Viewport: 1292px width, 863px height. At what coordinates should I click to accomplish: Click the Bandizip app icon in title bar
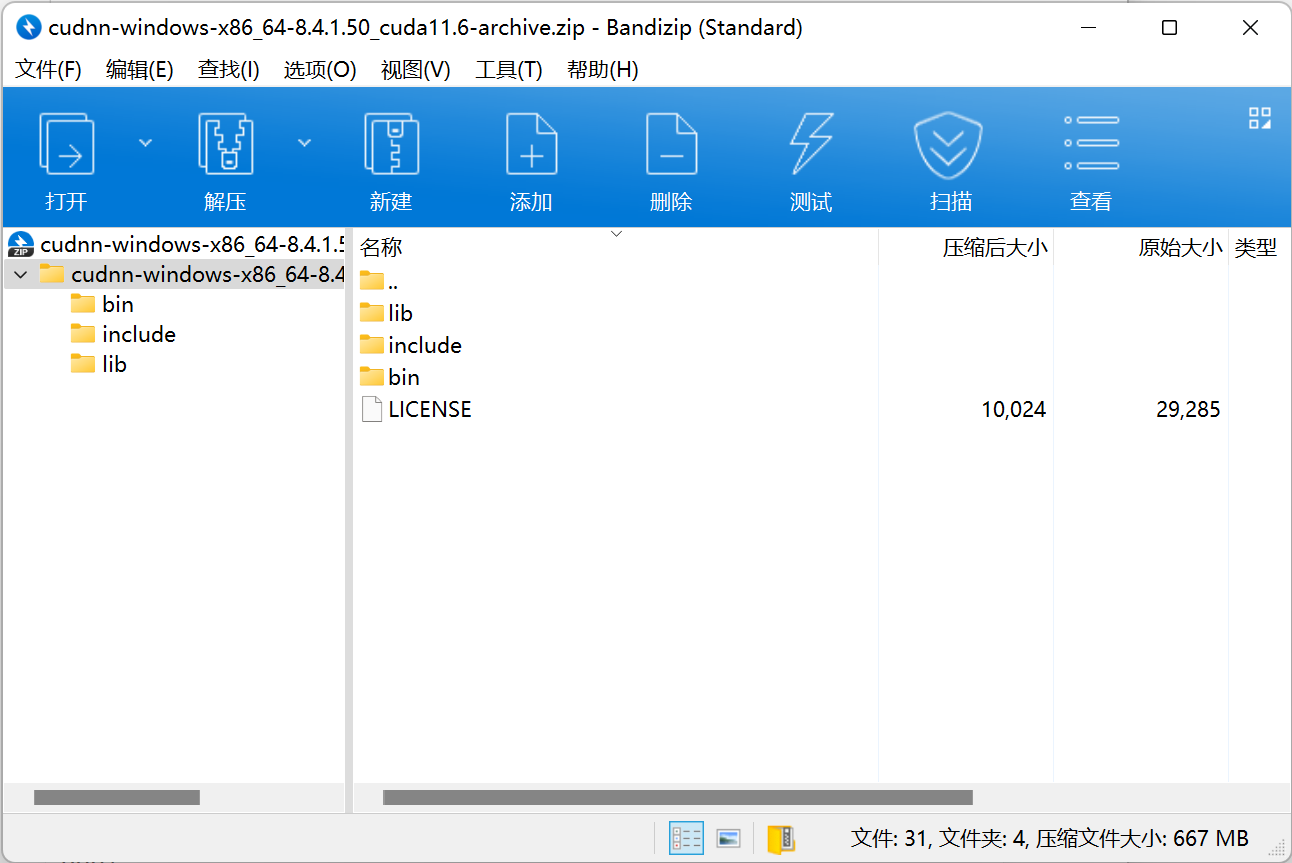pos(29,27)
